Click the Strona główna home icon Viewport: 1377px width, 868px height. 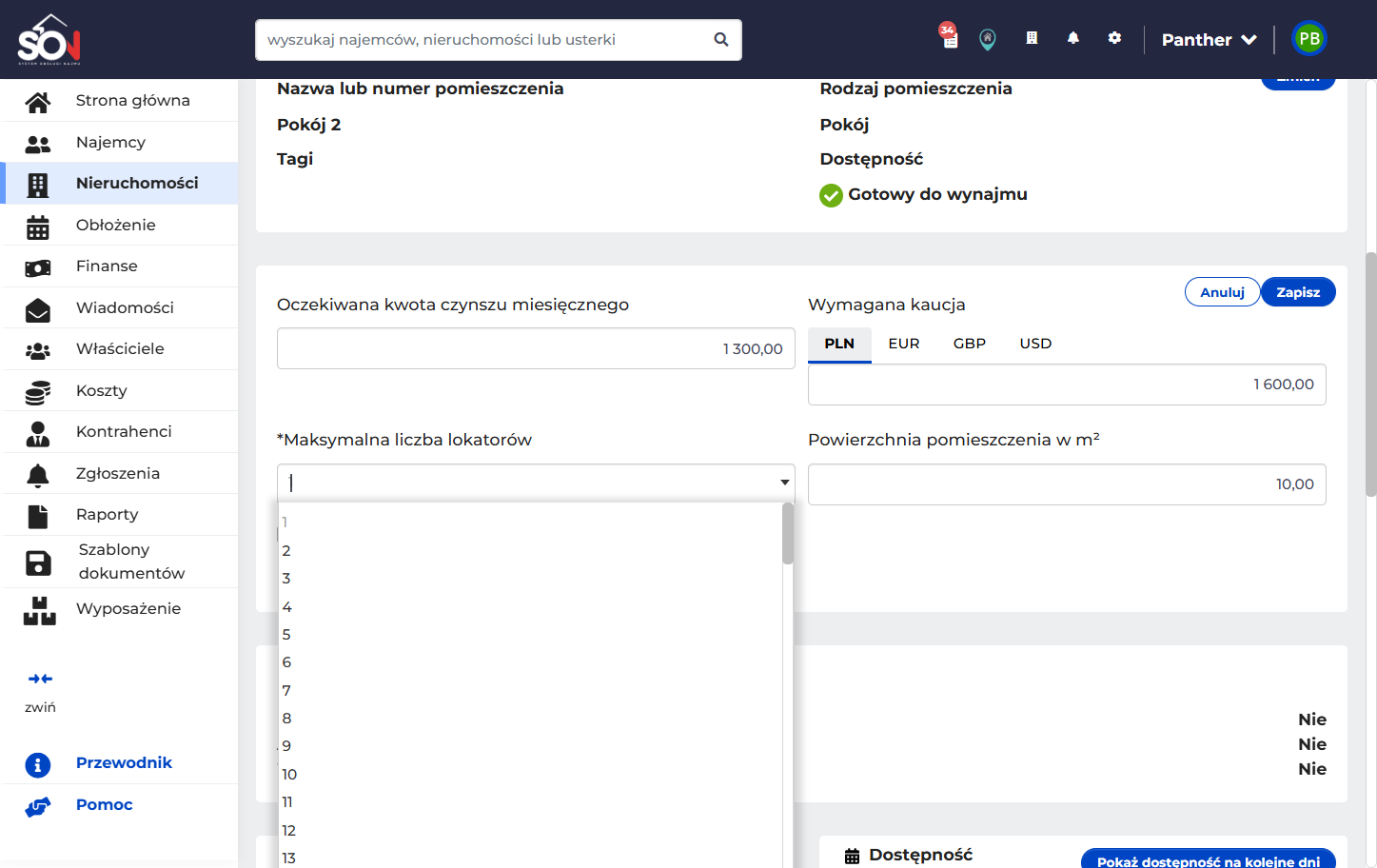[38, 101]
